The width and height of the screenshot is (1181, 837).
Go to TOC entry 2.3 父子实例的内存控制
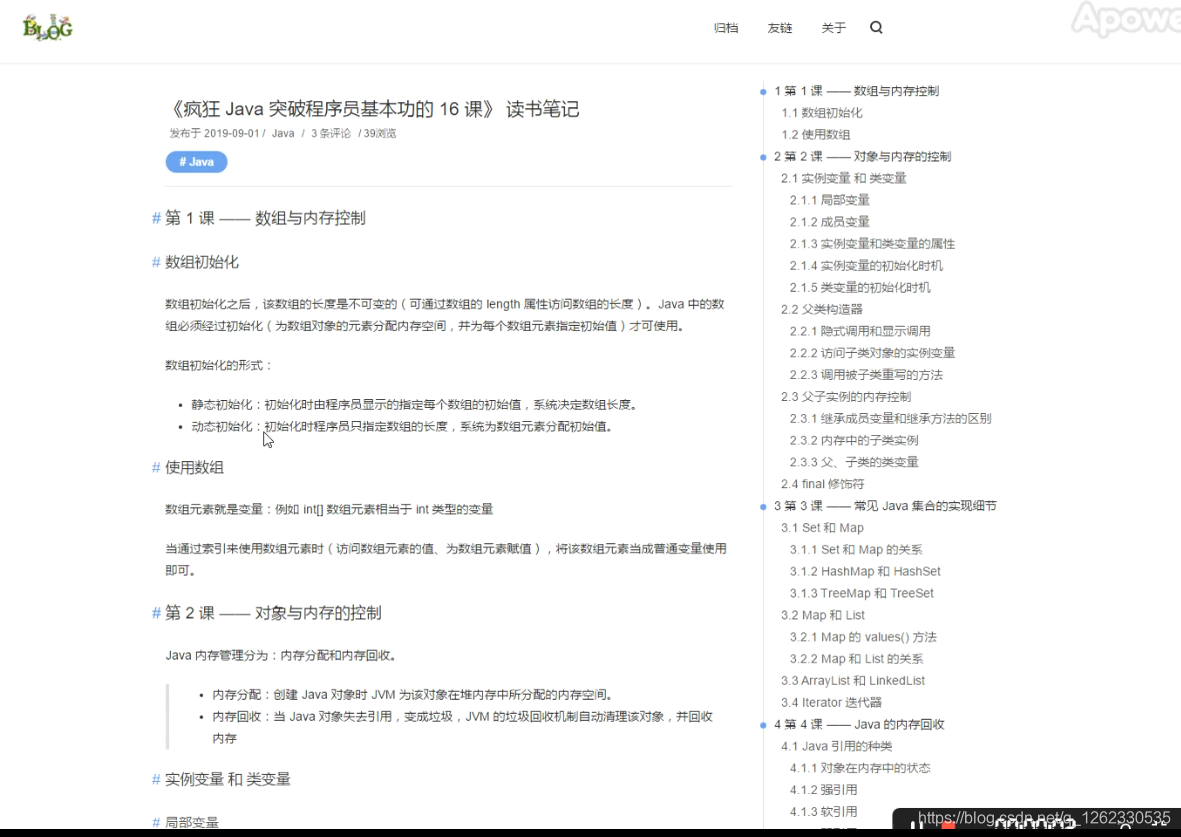click(x=846, y=397)
